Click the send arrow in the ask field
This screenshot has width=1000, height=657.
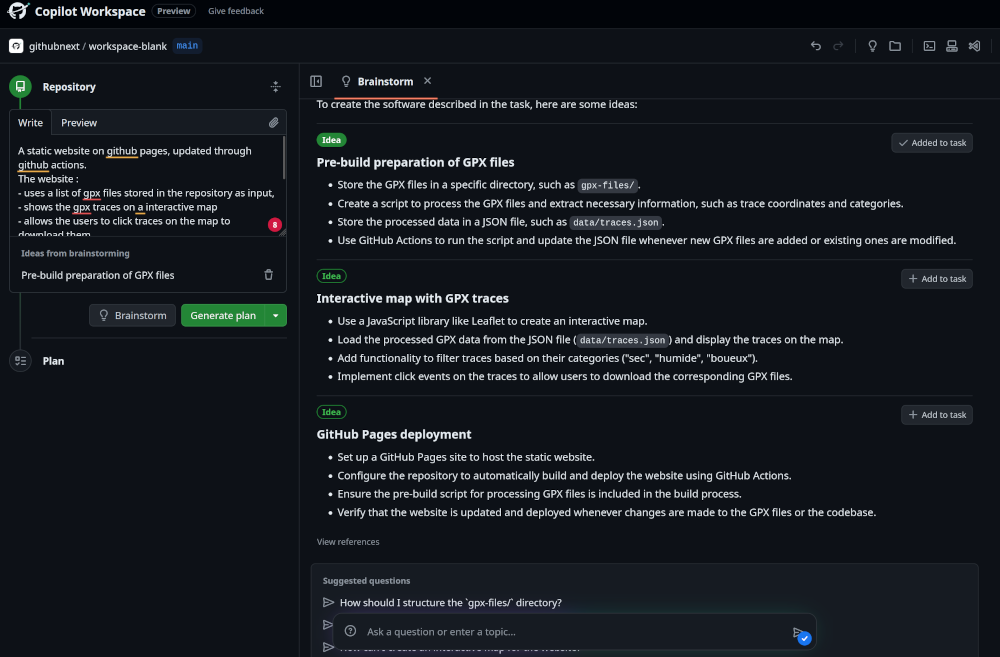pos(798,632)
